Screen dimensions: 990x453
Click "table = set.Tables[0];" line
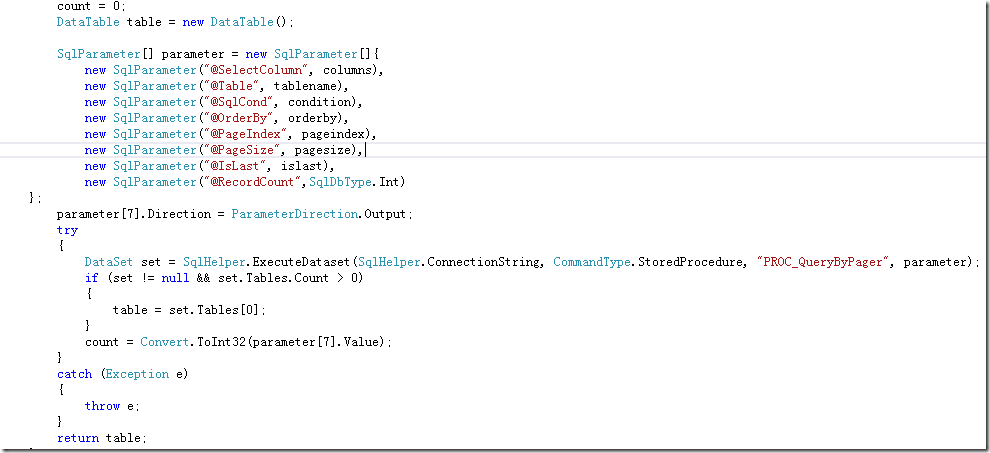coord(189,310)
